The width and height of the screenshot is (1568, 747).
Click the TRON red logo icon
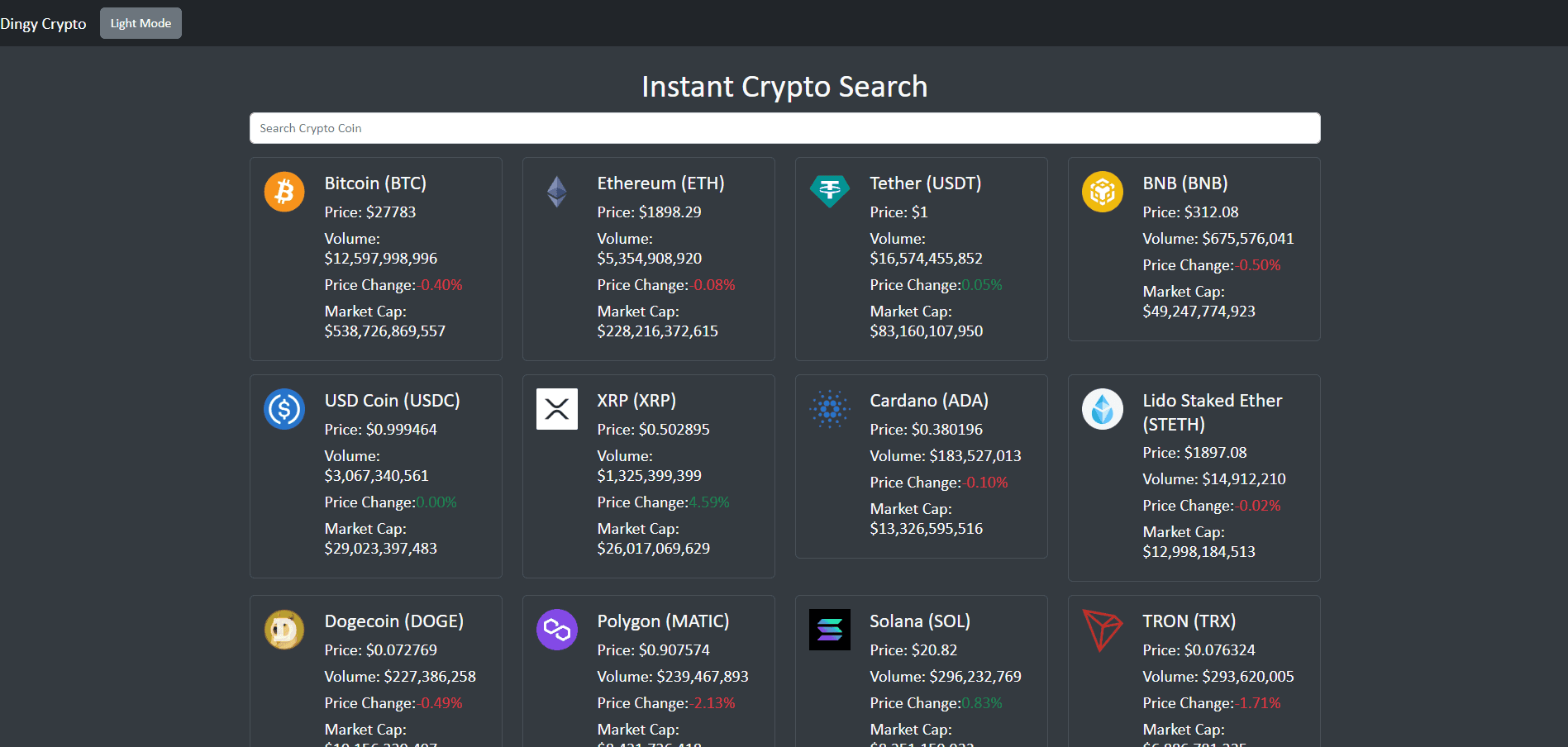tap(1102, 629)
